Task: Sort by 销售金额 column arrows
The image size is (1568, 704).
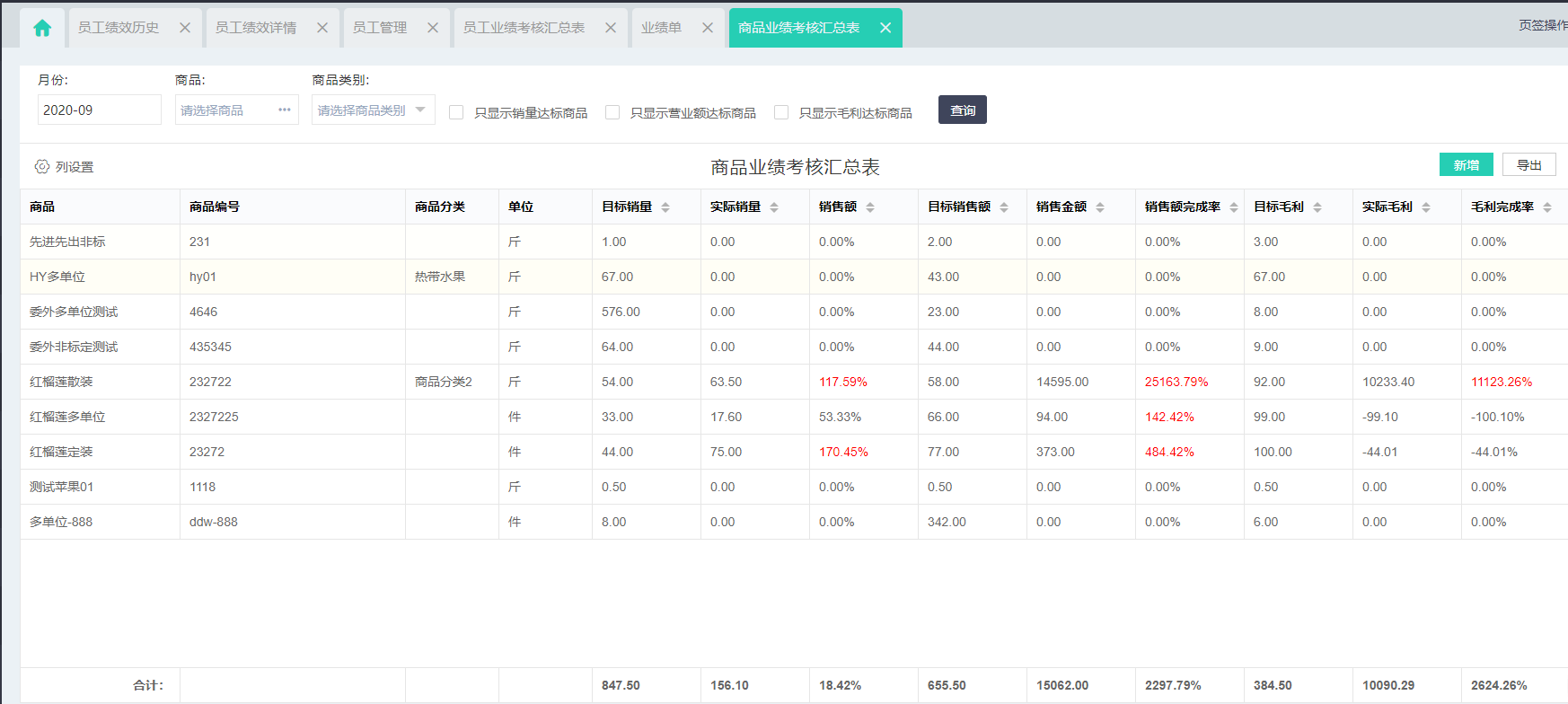Action: point(1100,207)
